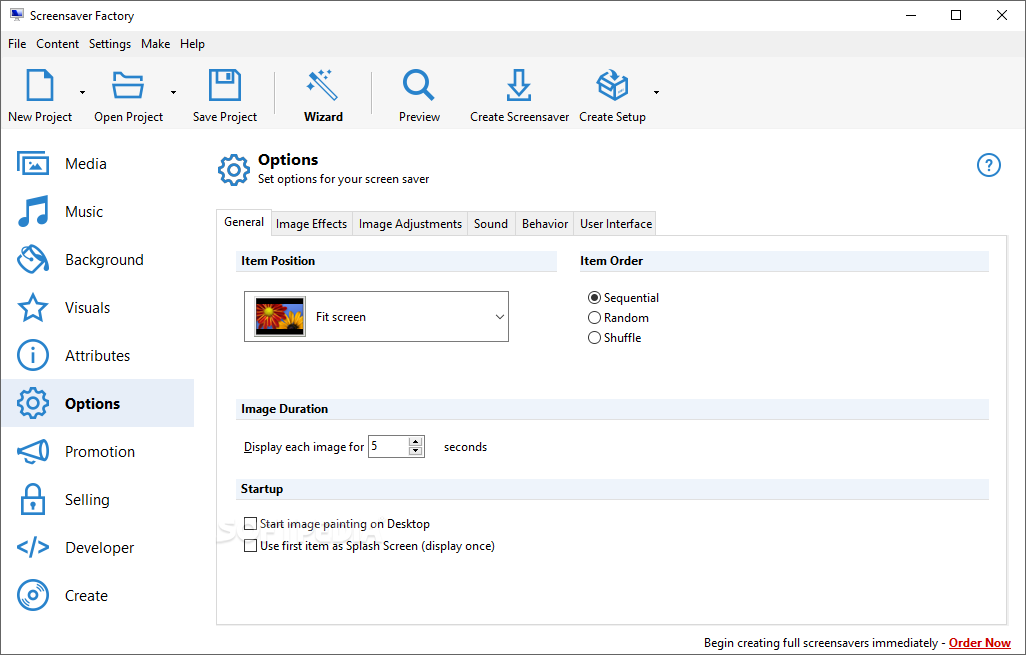Click the image duration seconds field
The image size is (1026, 655).
point(389,446)
